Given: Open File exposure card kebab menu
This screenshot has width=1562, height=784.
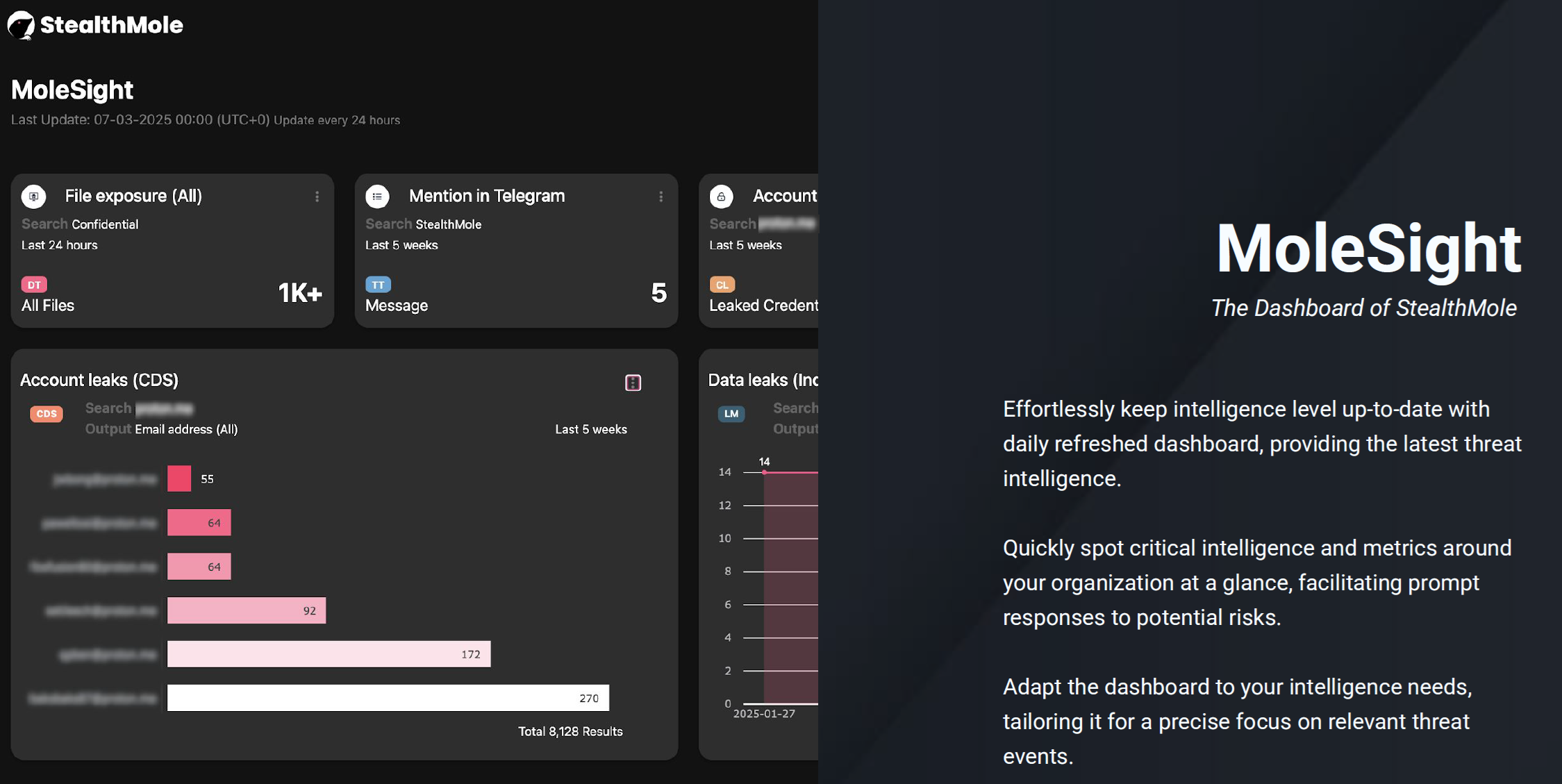Looking at the screenshot, I should (x=317, y=197).
